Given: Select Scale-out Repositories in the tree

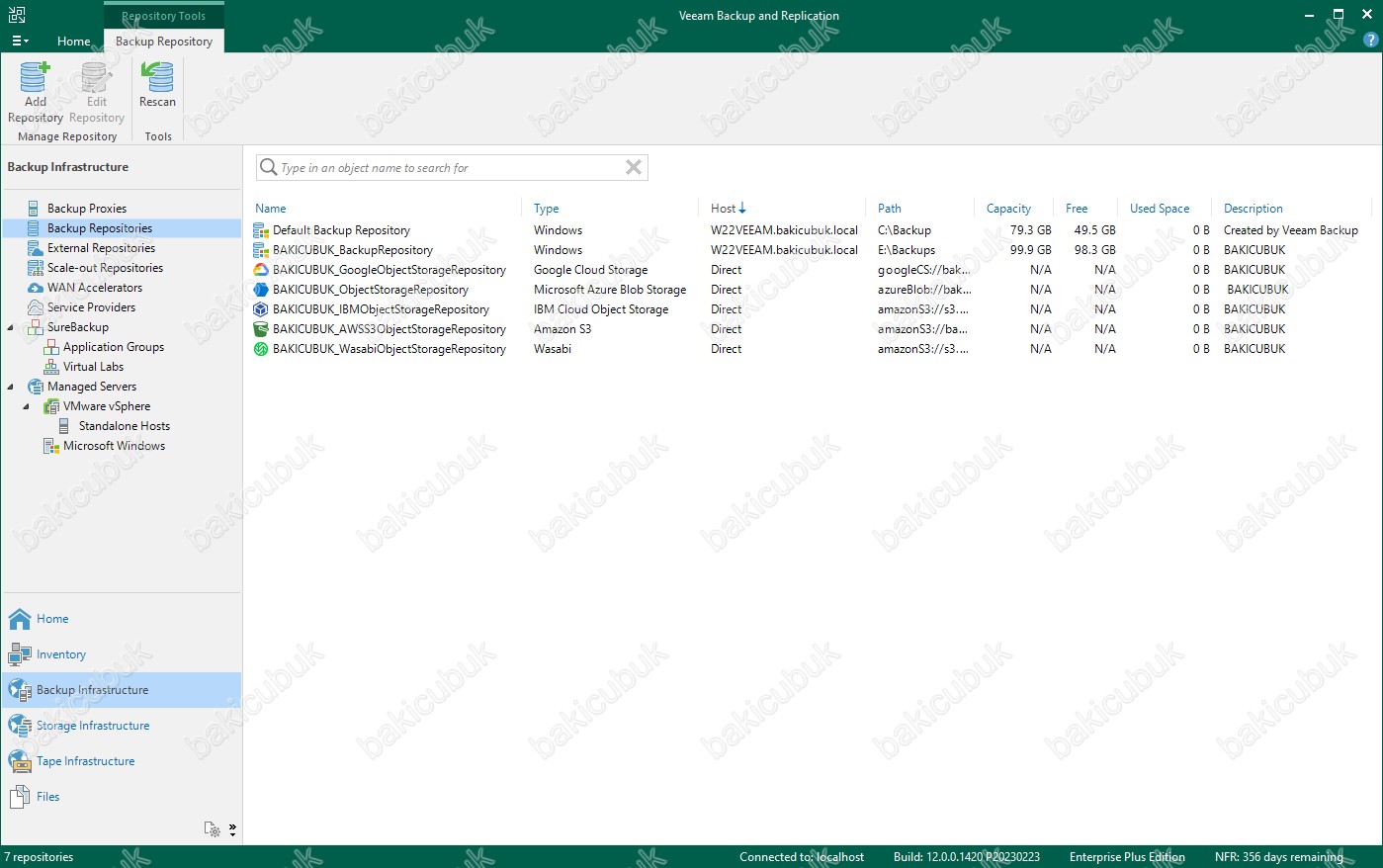Looking at the screenshot, I should pyautogui.click(x=105, y=268).
